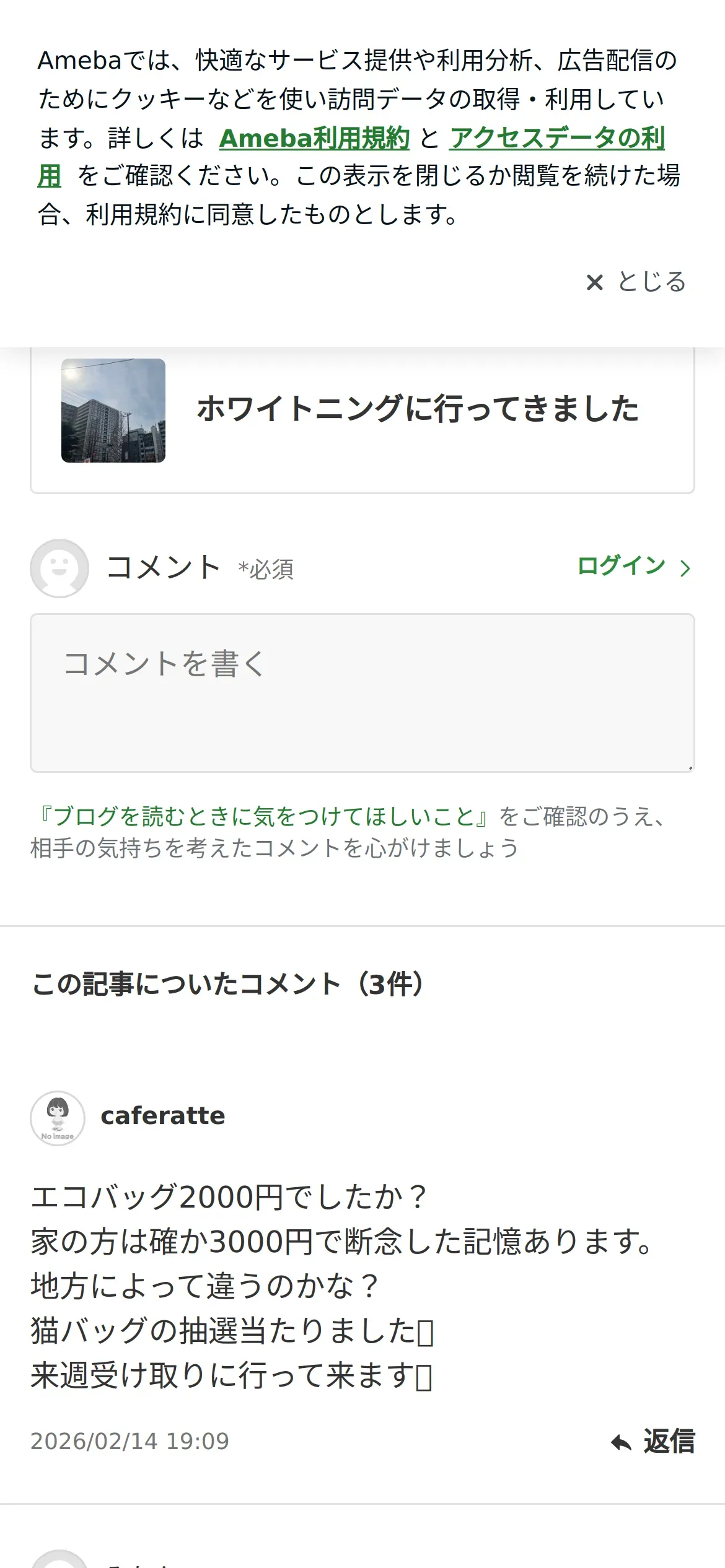Open the ホワイトニングに行ってきました article title
Image resolution: width=725 pixels, height=1568 pixels.
418,409
